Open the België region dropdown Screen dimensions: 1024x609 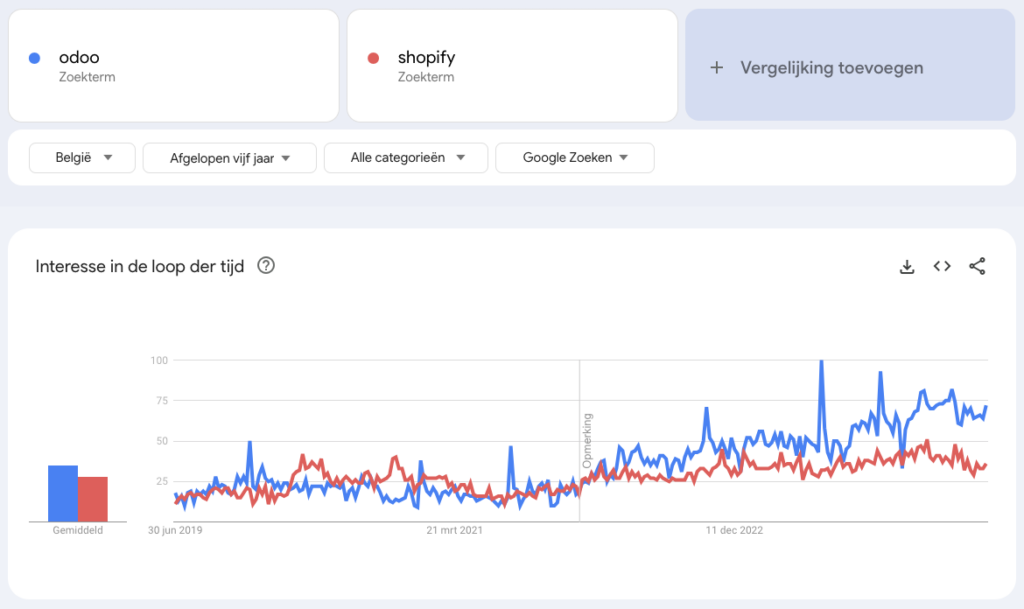(82, 157)
